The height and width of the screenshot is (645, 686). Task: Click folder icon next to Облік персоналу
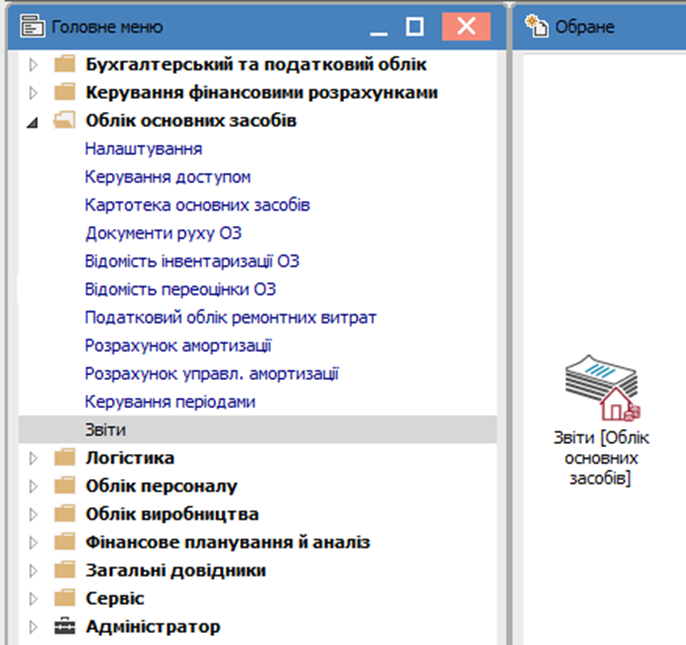[65, 485]
